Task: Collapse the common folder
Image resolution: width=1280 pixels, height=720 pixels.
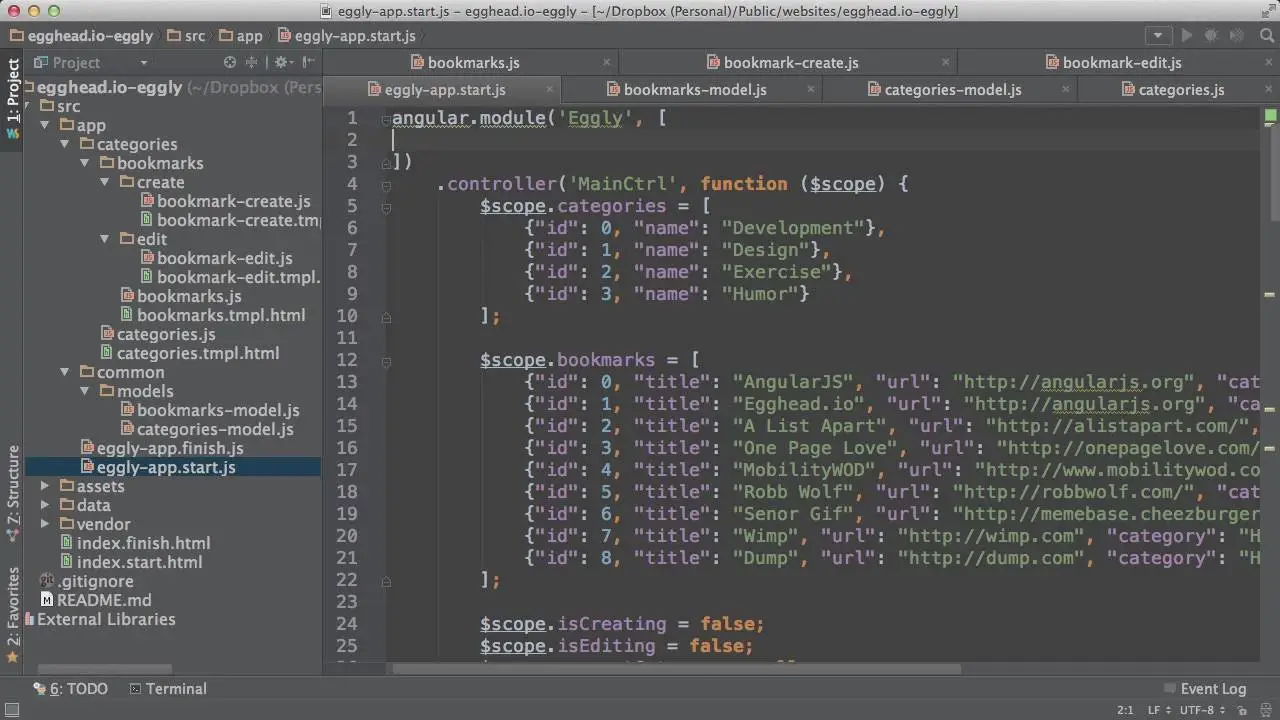Action: (65, 372)
